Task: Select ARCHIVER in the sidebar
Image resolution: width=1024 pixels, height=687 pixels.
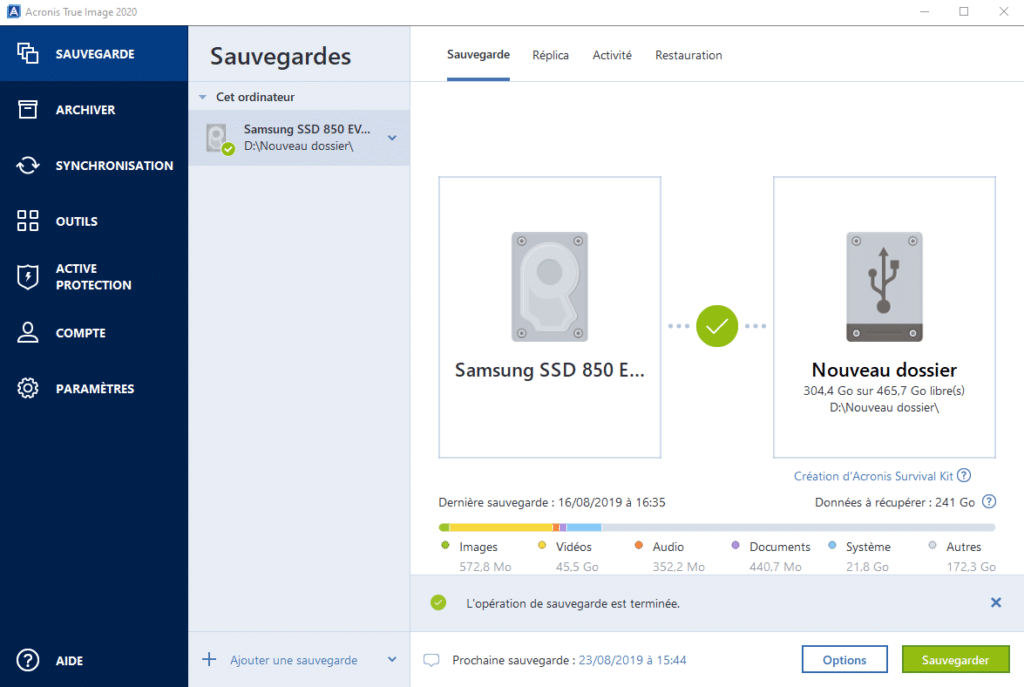Action: pos(86,110)
